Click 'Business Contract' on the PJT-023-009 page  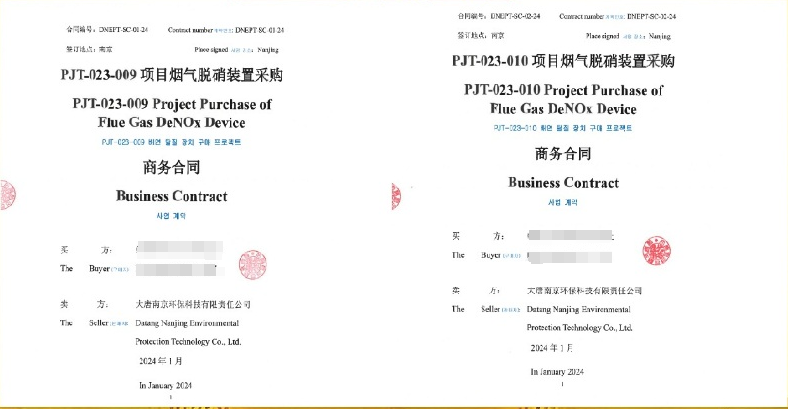[171, 196]
